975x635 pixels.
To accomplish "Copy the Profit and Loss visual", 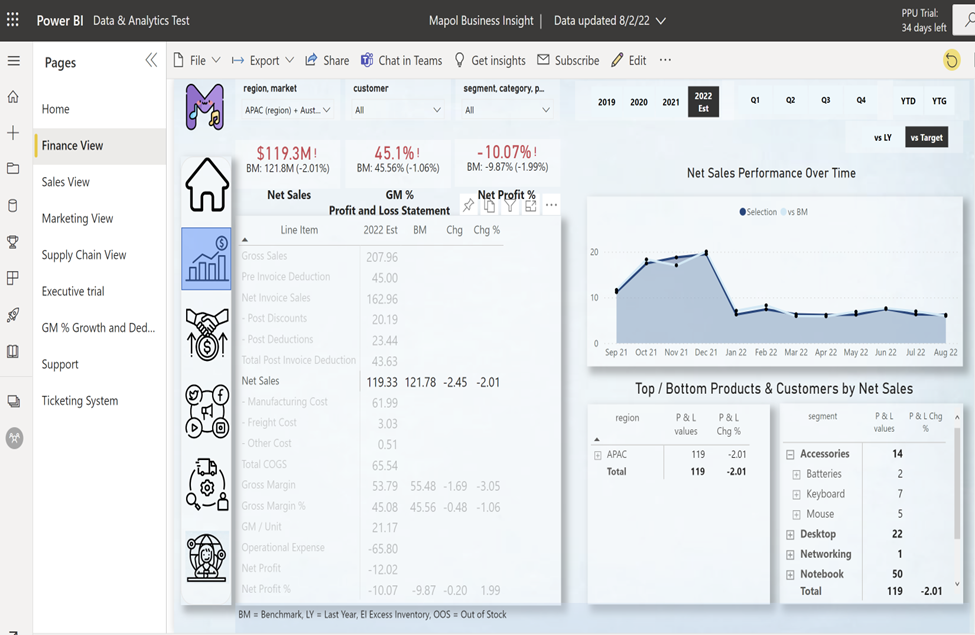I will coord(489,205).
